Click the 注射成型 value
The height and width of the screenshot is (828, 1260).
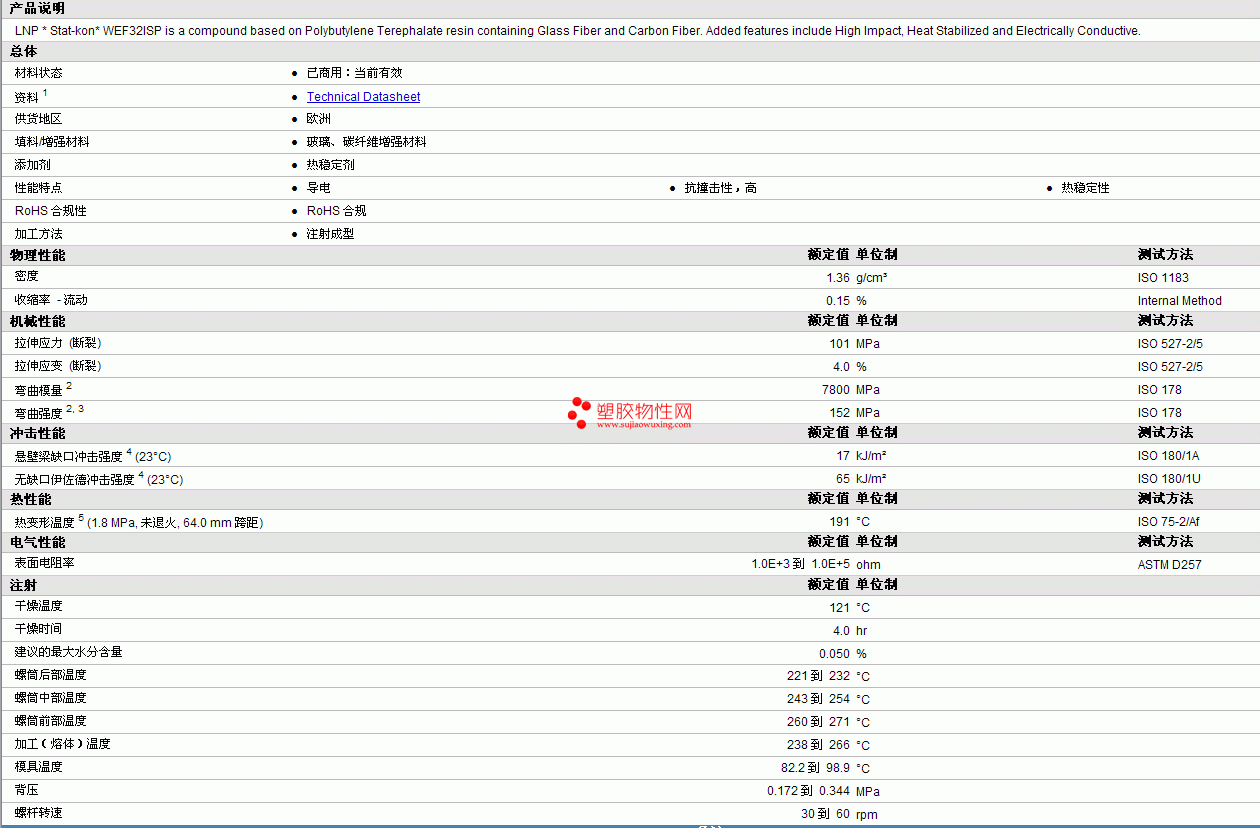(x=330, y=234)
